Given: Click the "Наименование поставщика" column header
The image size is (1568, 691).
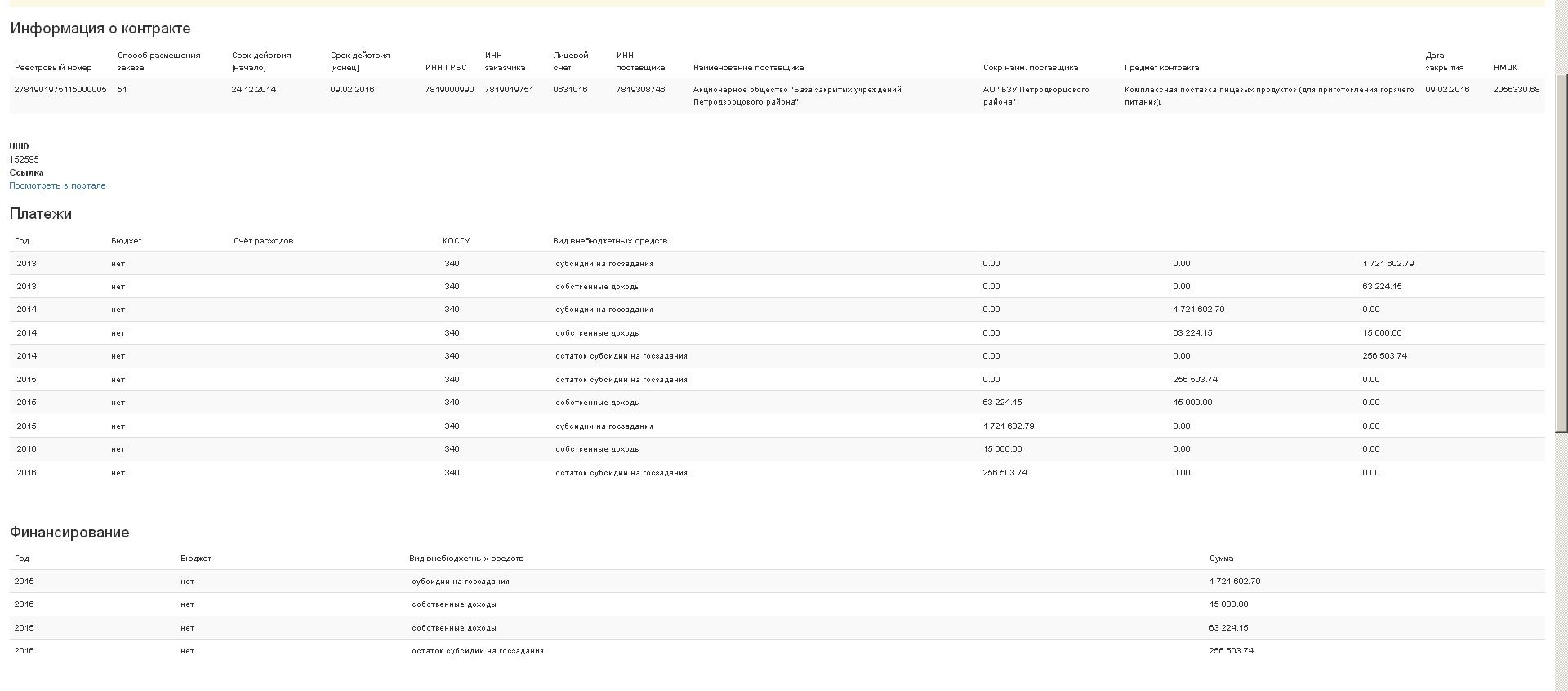Looking at the screenshot, I should tap(748, 68).
